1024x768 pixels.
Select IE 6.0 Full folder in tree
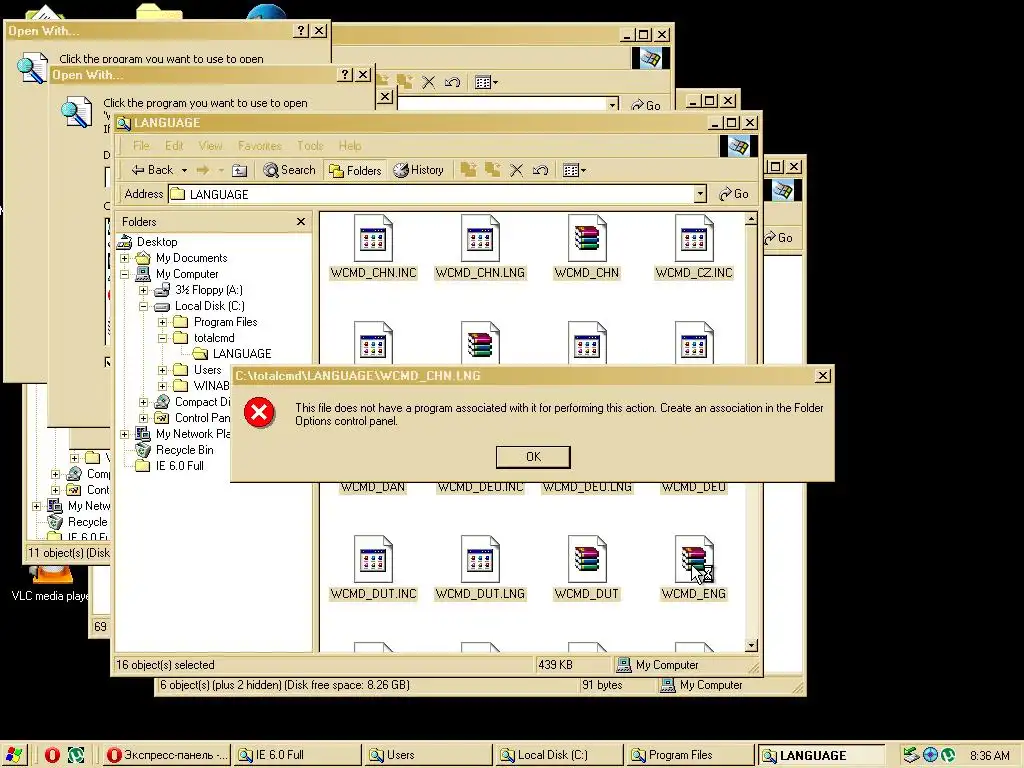pyautogui.click(x=180, y=466)
